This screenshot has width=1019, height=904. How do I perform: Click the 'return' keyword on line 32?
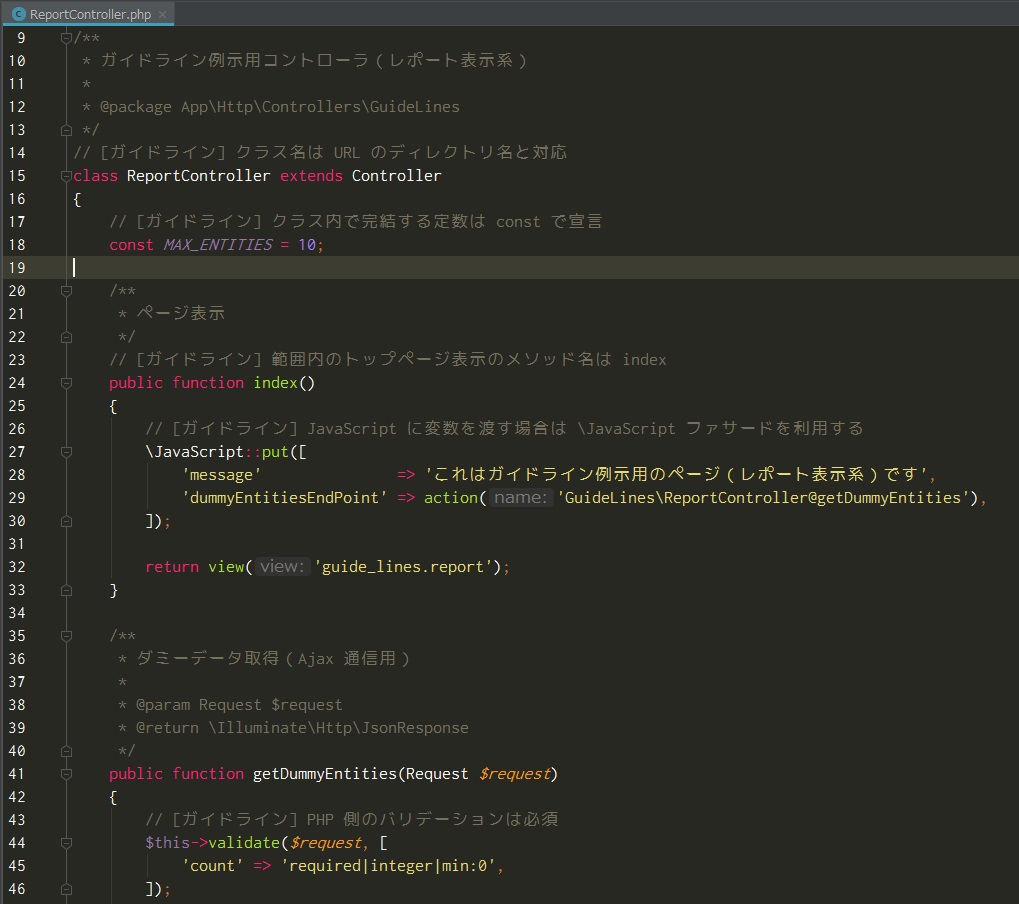coord(172,567)
